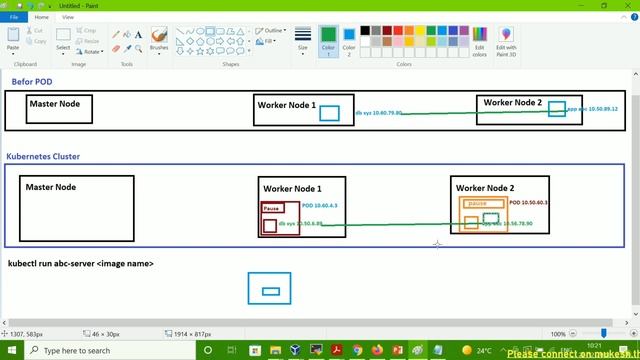Open the Brushes gallery icon
The width and height of the screenshot is (640, 360).
pyautogui.click(x=159, y=36)
